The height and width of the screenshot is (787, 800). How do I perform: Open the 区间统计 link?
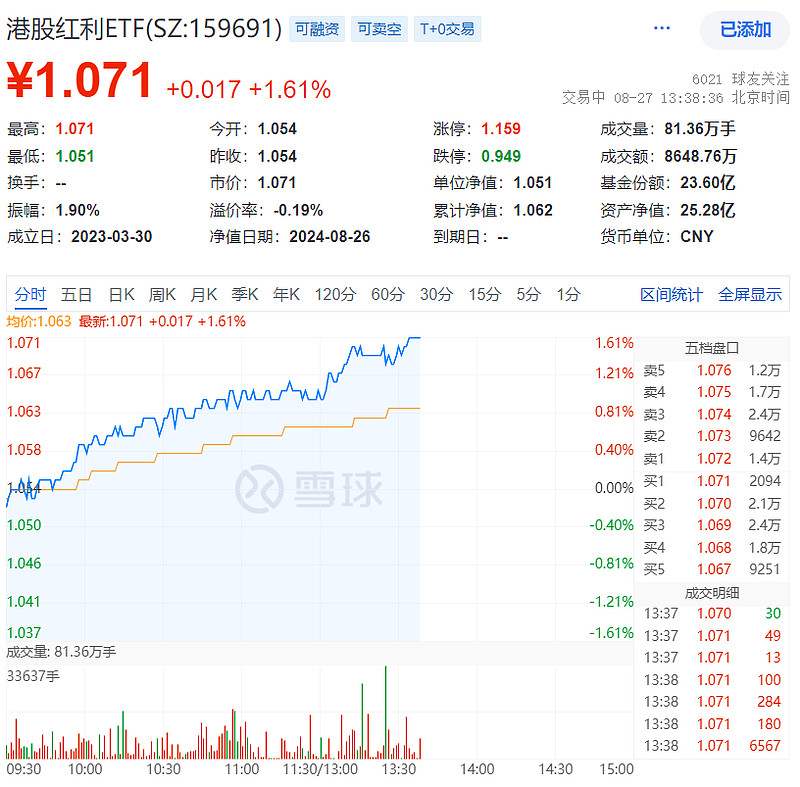click(x=671, y=294)
